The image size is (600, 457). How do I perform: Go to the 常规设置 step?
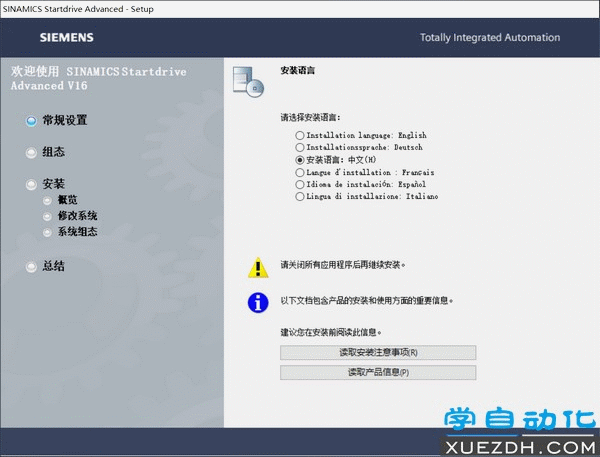(57, 121)
